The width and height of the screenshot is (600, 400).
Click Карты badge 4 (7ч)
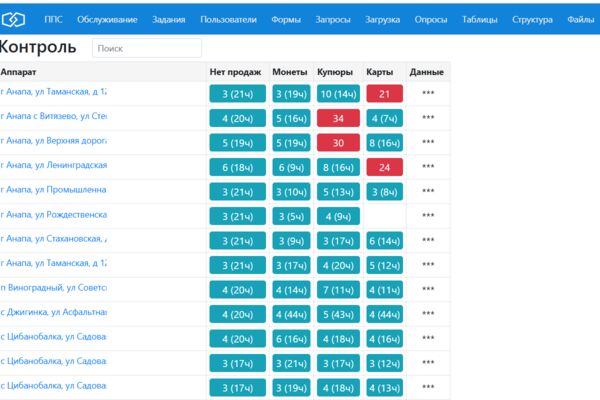[385, 118]
